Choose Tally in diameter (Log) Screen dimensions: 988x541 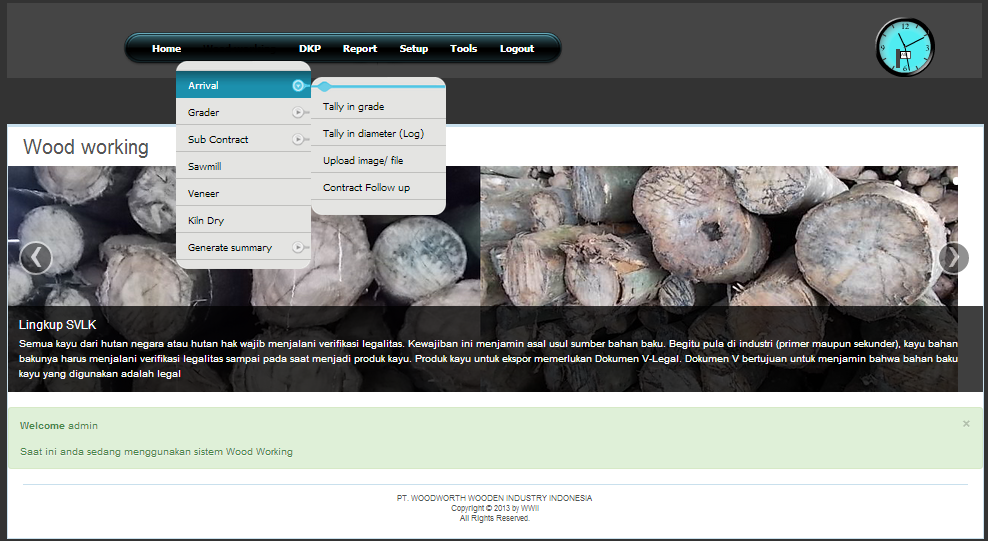373,134
